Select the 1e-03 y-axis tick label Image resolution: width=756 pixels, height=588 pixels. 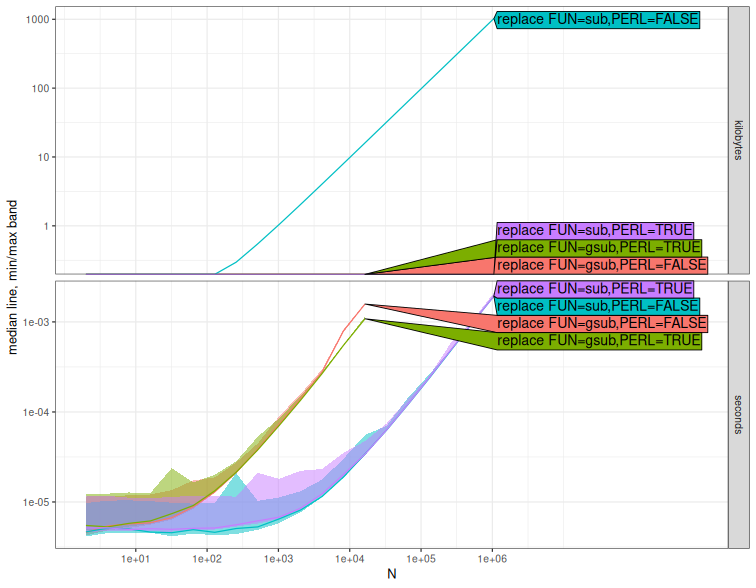tap(37, 322)
